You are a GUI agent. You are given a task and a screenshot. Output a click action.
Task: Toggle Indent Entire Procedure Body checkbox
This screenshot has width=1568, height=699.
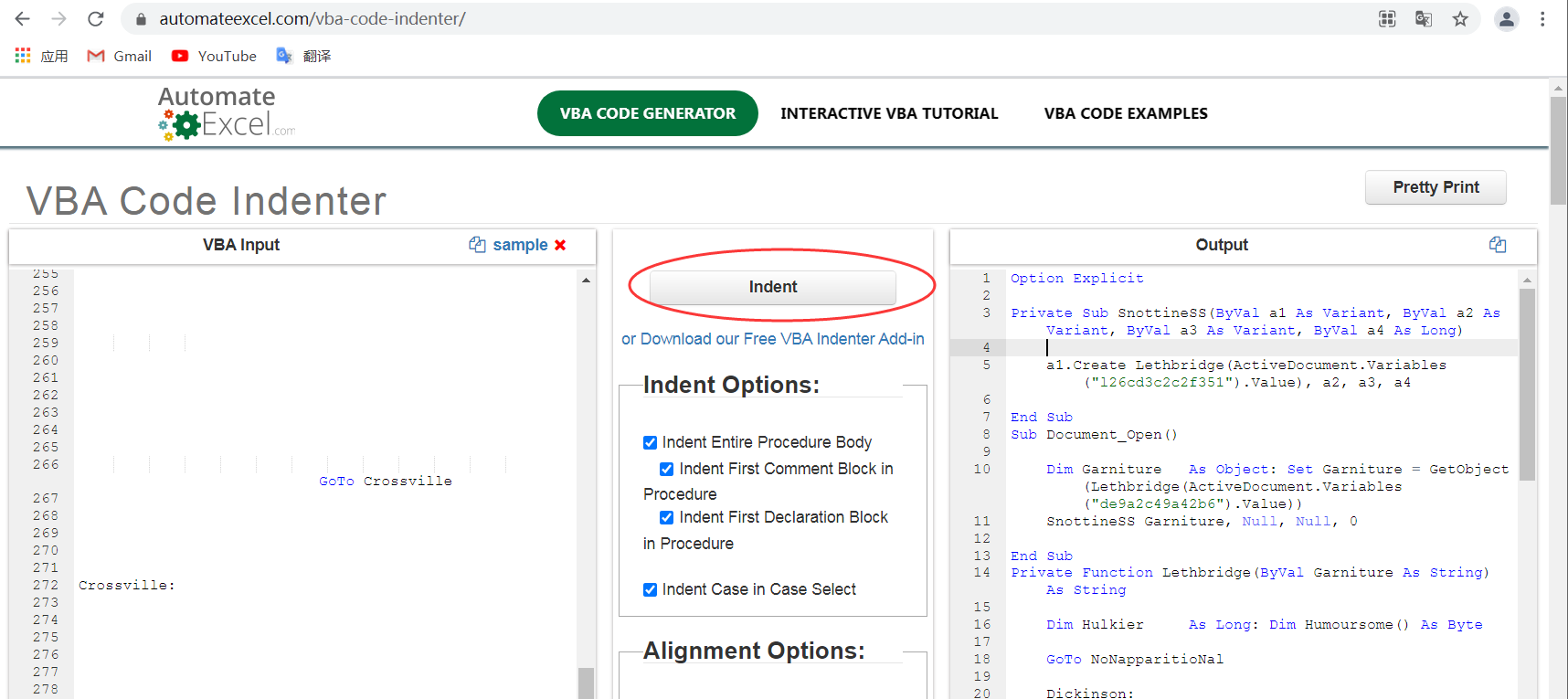tap(651, 443)
